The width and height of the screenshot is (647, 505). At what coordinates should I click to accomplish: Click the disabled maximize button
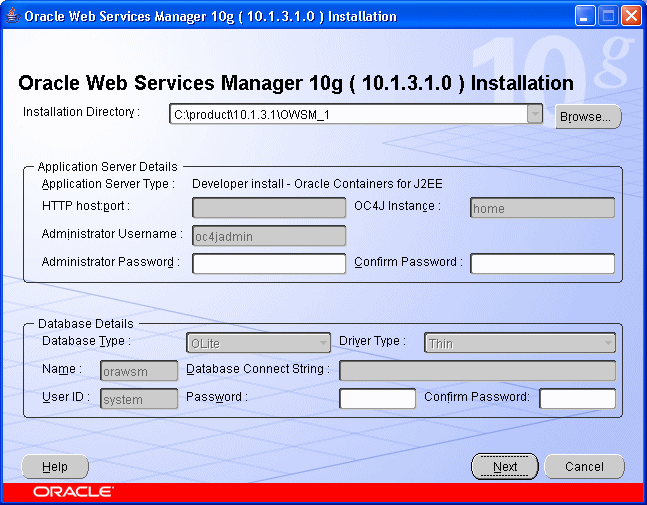[x=608, y=16]
